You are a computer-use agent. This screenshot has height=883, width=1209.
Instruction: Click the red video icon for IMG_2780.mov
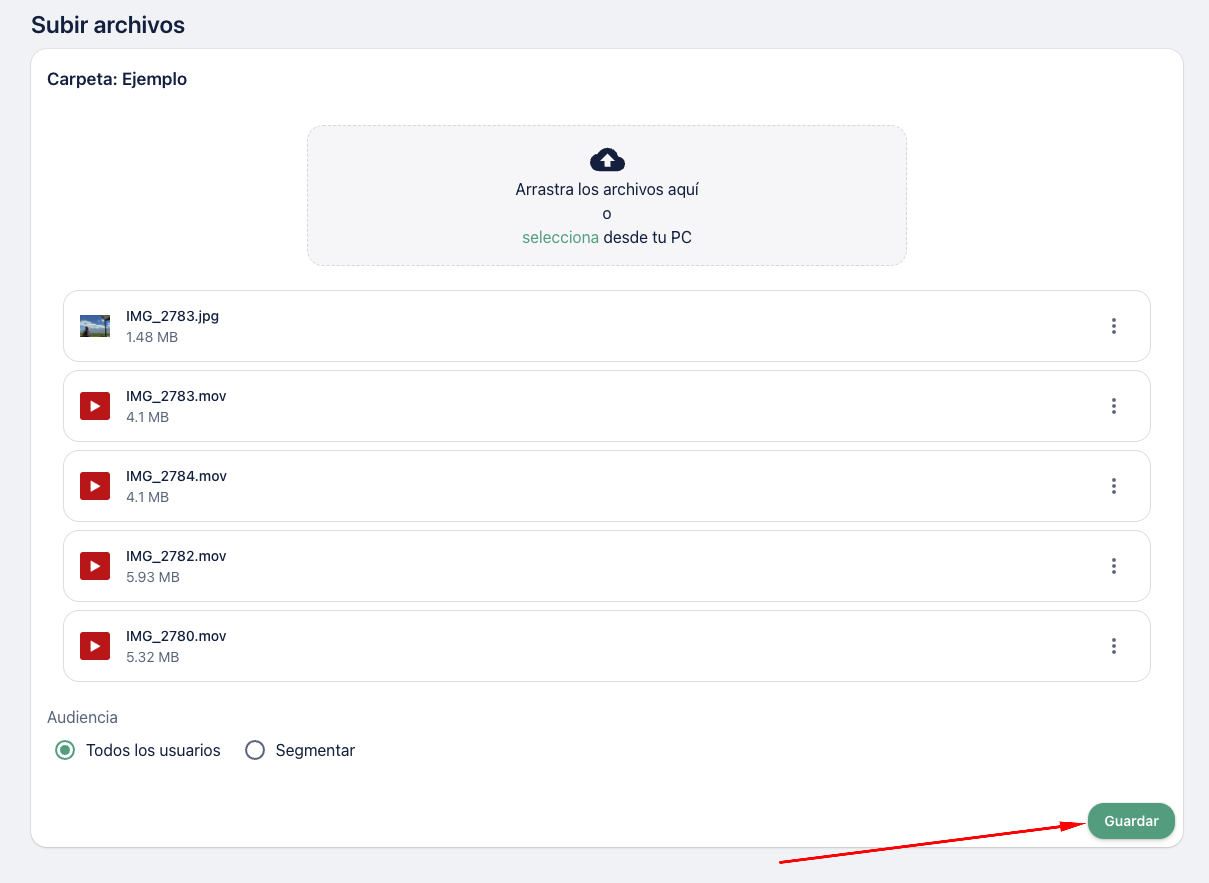coord(95,646)
